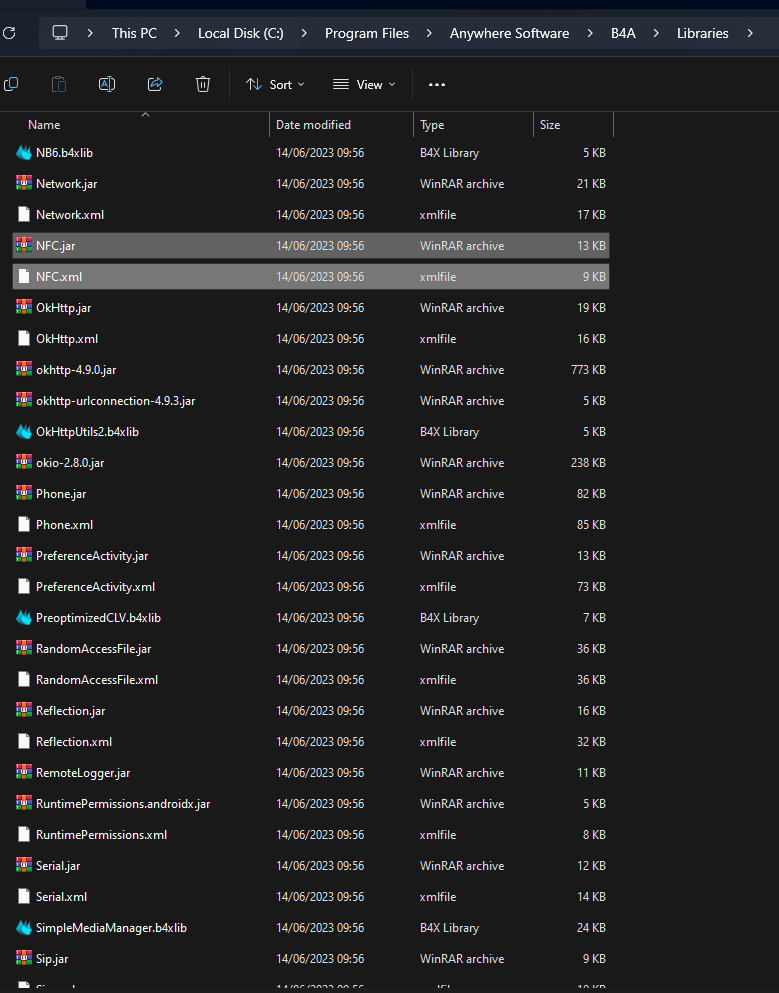Click the Reflection.jar archive icon
779x993 pixels.
(x=24, y=711)
